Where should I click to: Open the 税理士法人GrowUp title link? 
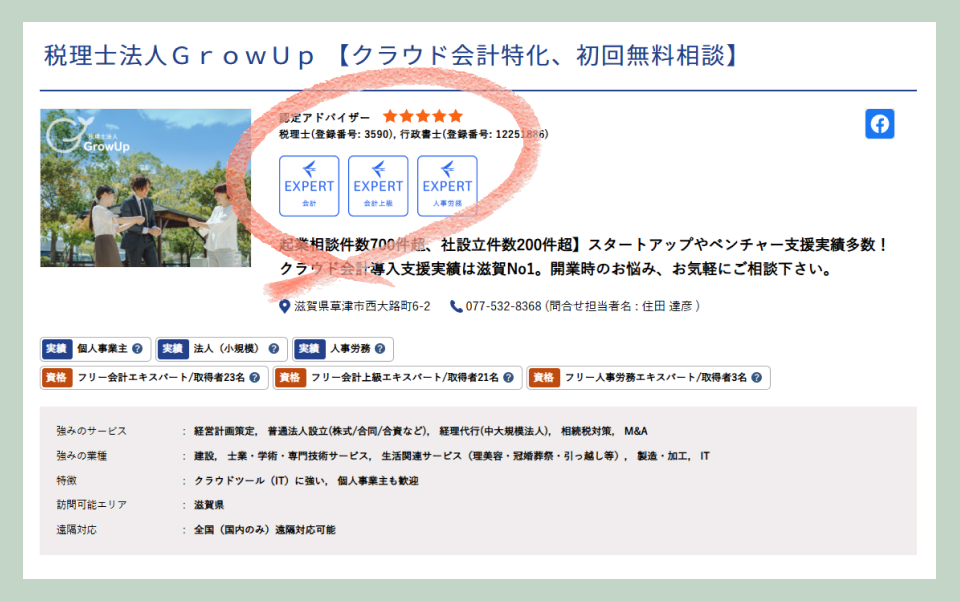pos(392,55)
